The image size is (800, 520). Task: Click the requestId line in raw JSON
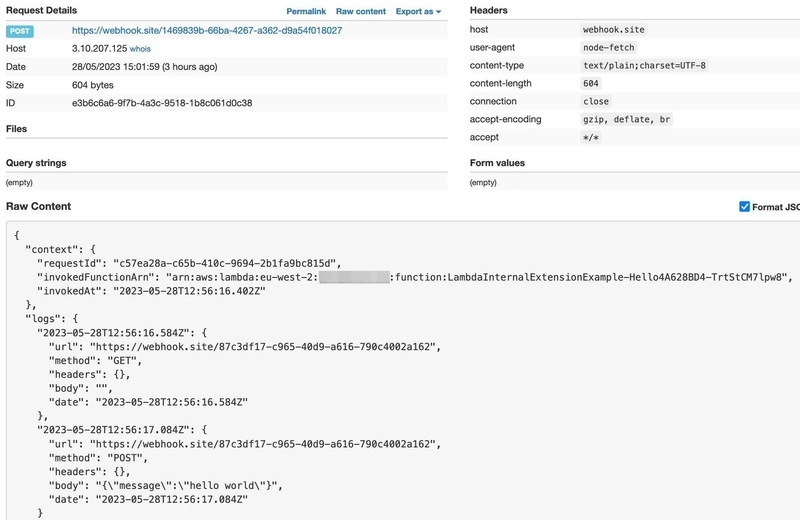189,263
